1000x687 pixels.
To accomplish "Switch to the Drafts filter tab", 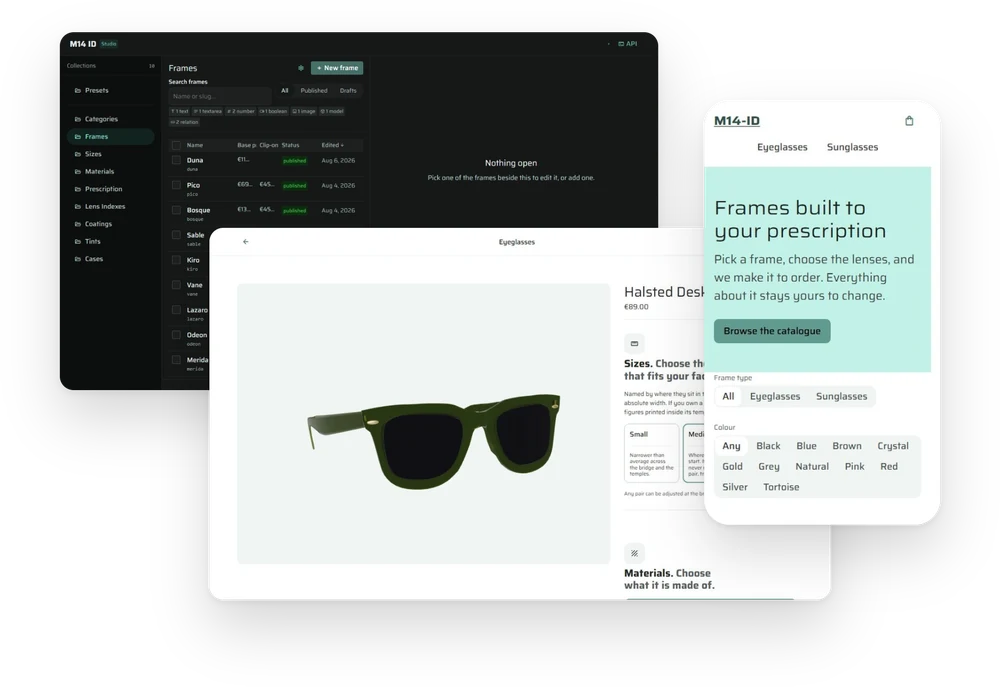I will pos(348,91).
